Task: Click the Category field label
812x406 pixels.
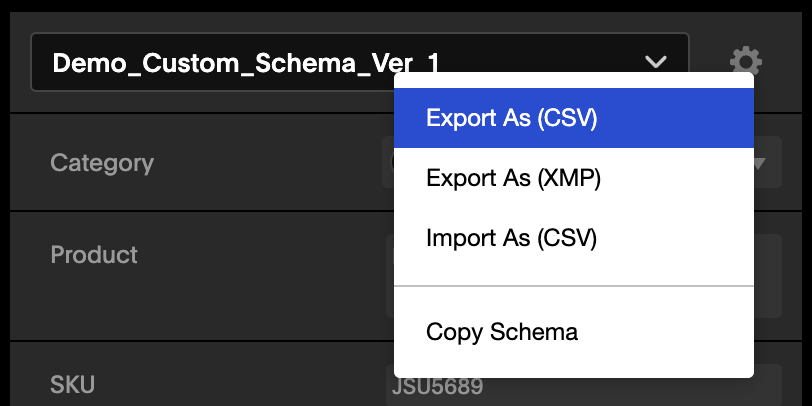Action: click(x=102, y=163)
